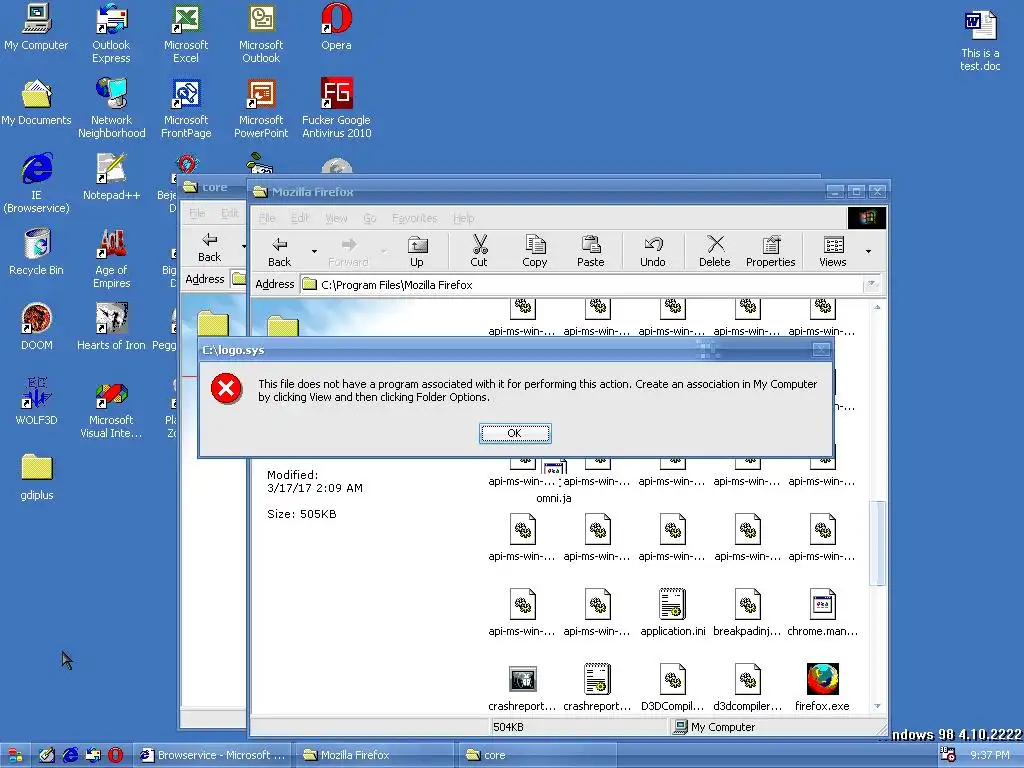
Task: Launch Notepad++ desktop shortcut
Action: tap(111, 178)
